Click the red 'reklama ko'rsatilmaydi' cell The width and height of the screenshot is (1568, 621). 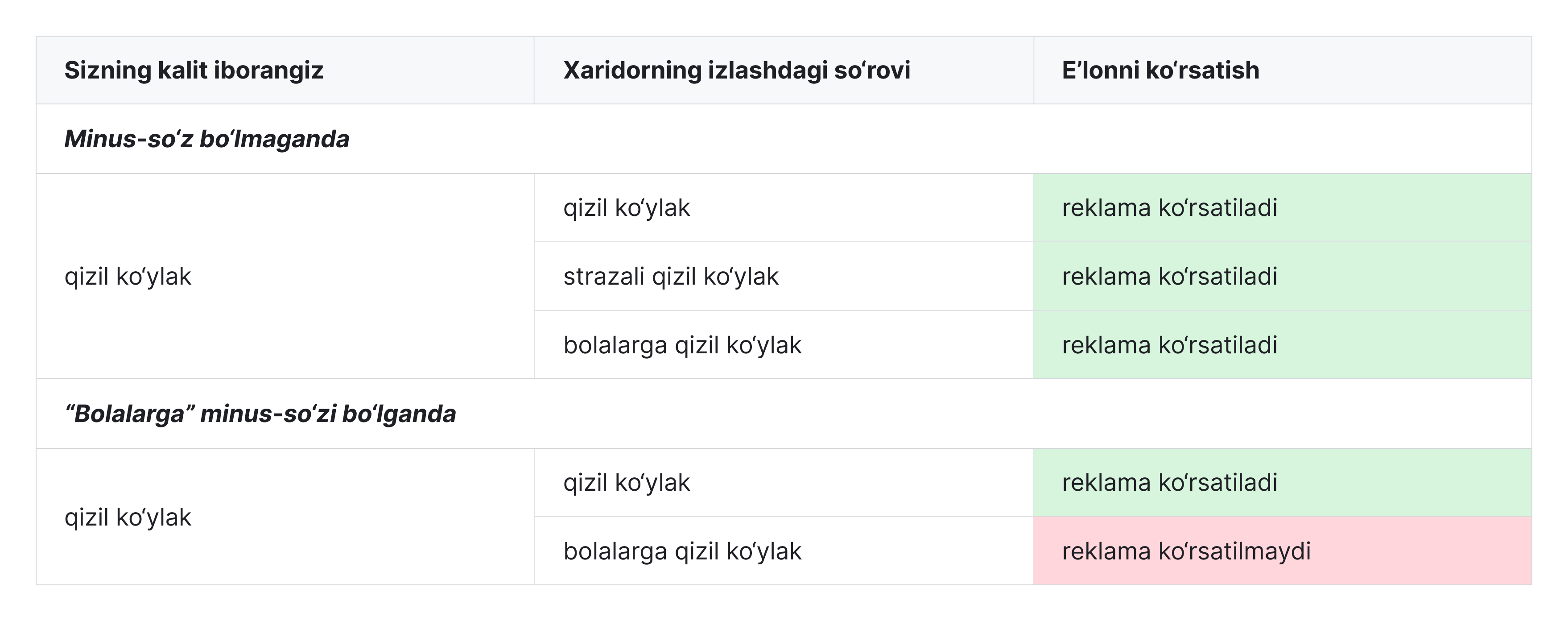point(1282,551)
